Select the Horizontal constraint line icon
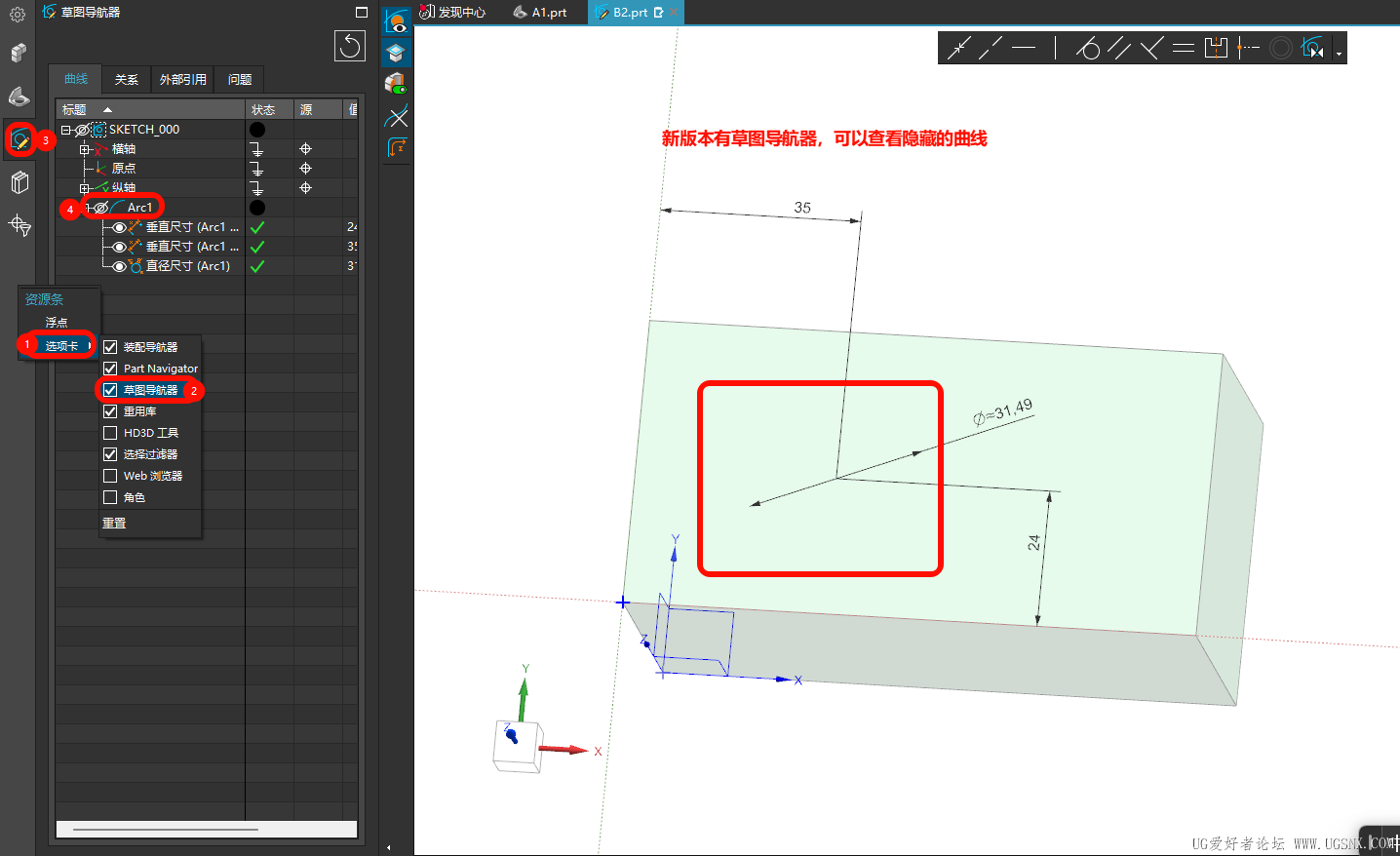1400x856 pixels. point(1024,48)
